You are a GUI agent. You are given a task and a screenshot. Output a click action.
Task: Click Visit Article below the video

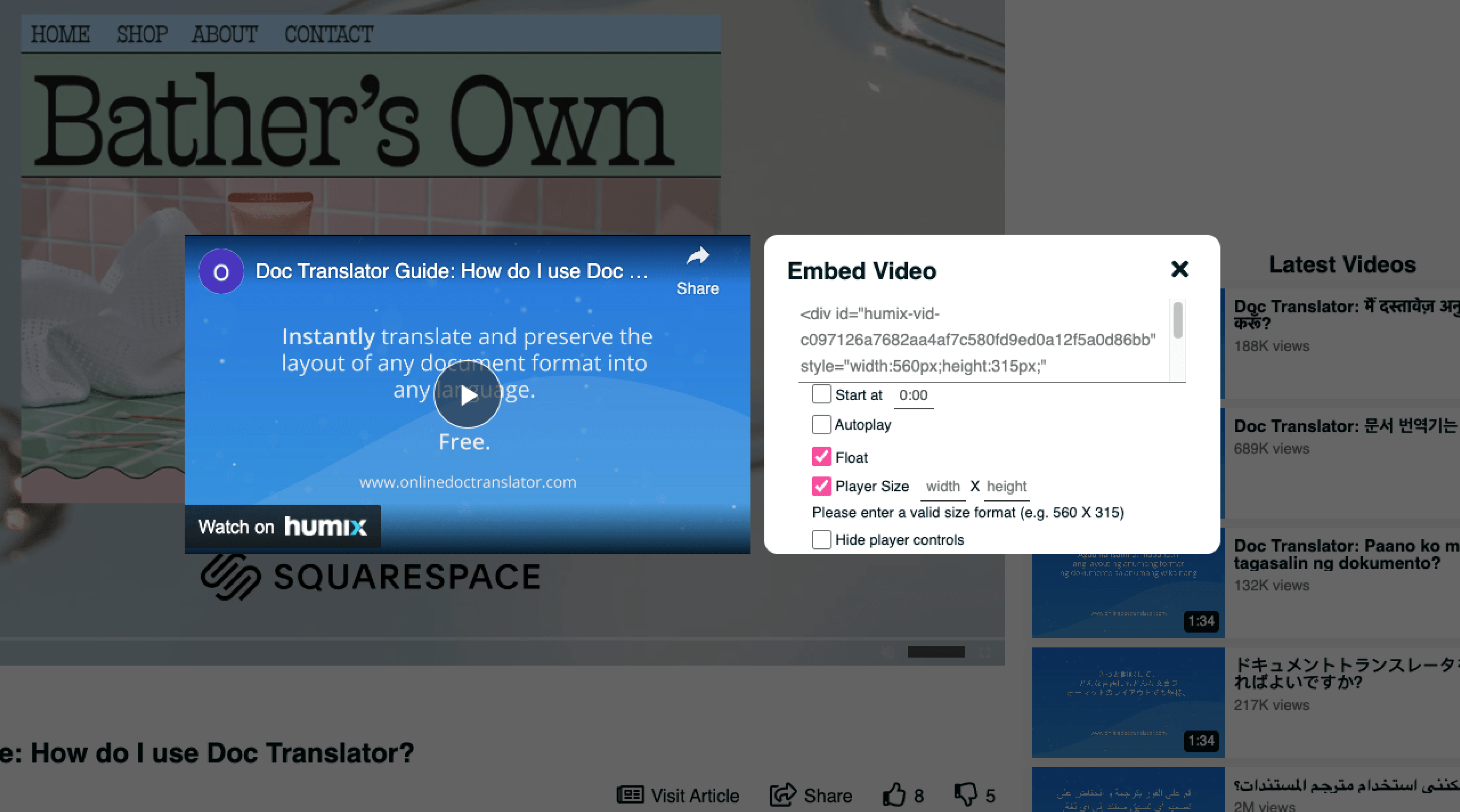[x=678, y=796]
